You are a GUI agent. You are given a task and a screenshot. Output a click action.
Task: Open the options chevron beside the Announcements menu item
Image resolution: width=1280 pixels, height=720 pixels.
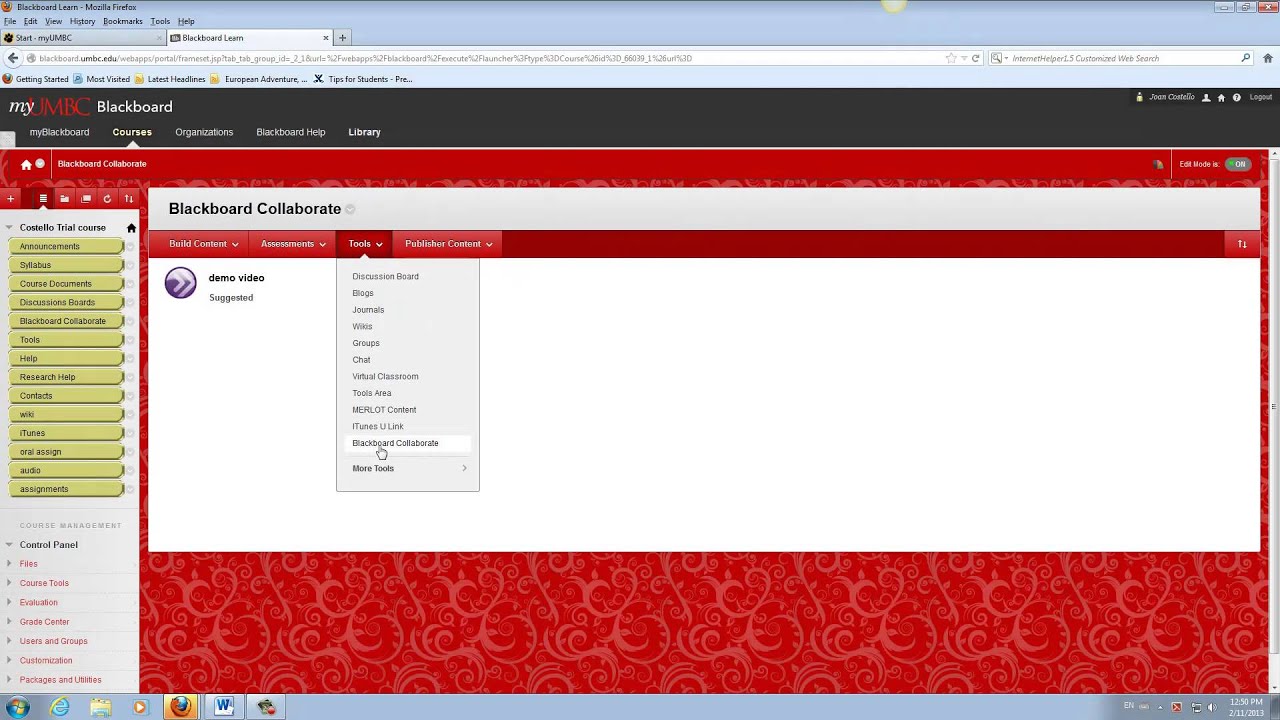click(130, 247)
